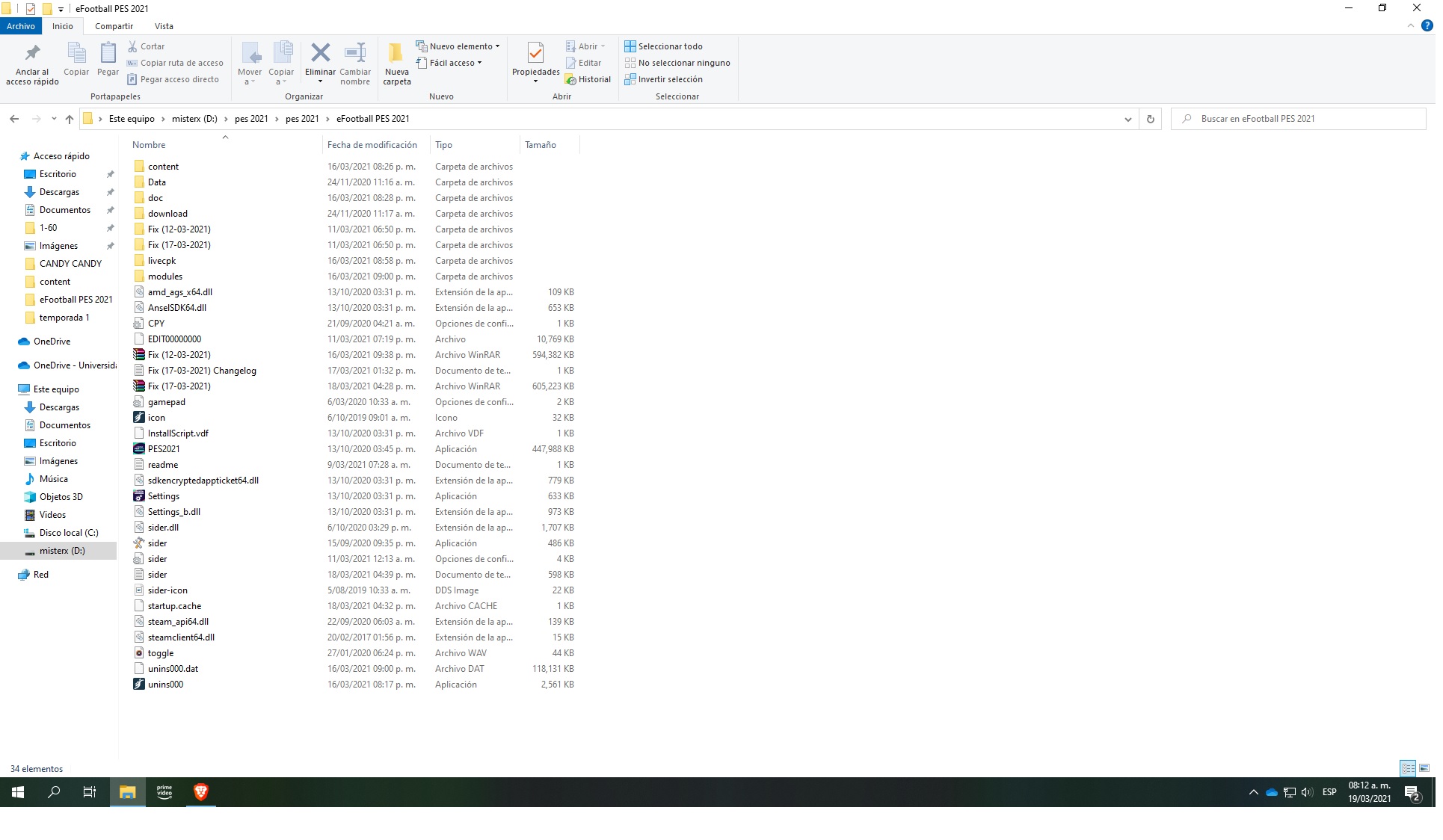The width and height of the screenshot is (1443, 840).
Task: Switch to large icons view toggle
Action: coord(1424,768)
